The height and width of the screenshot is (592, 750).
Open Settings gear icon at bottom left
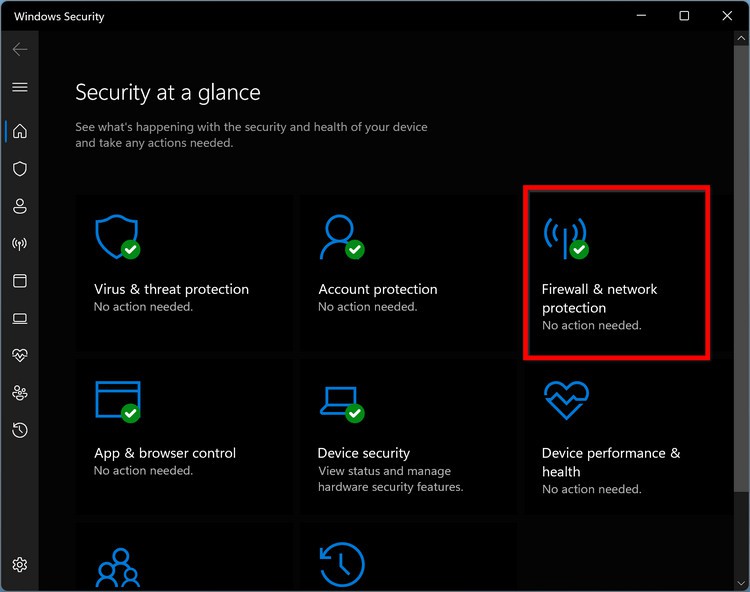tap(19, 565)
